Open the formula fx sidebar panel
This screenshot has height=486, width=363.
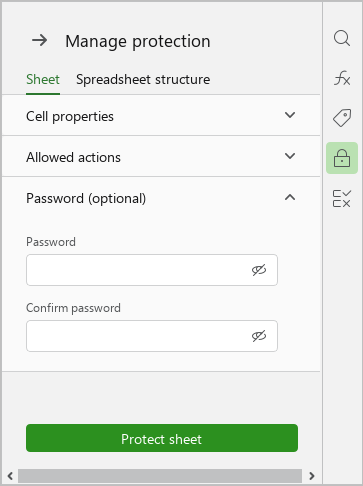(342, 78)
